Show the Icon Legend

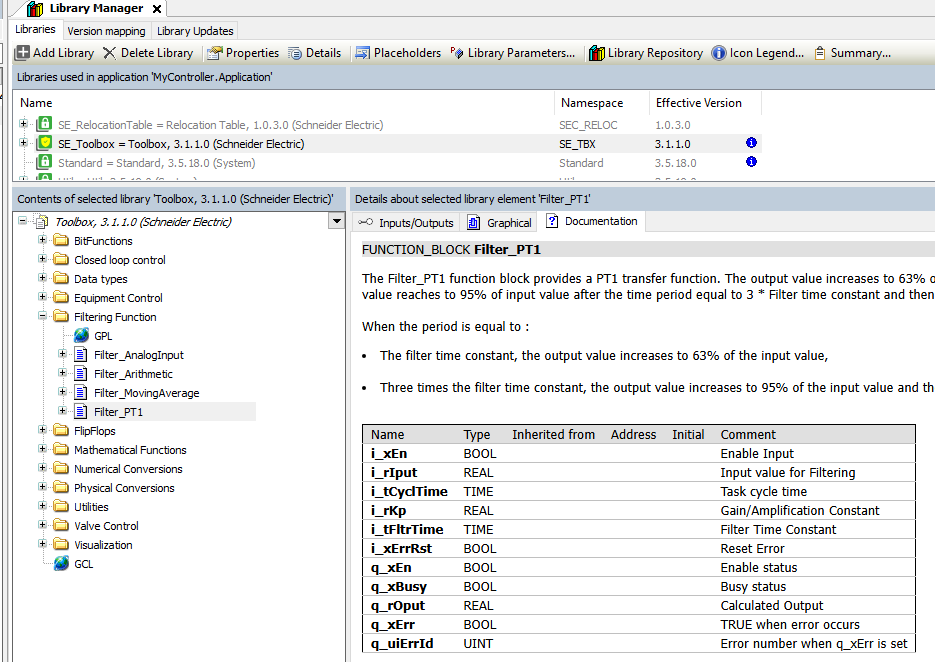tap(719, 53)
